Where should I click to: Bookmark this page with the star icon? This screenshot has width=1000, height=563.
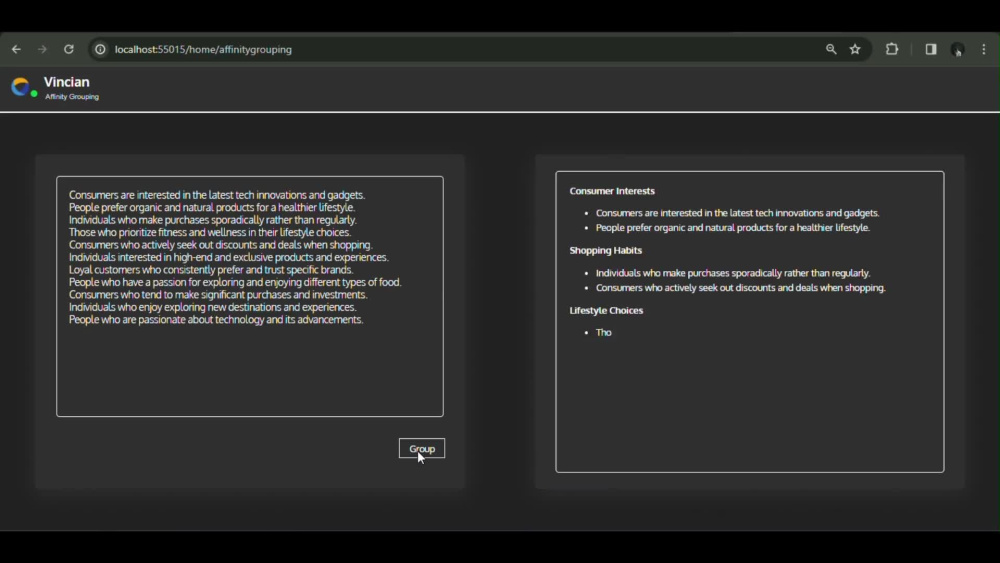tap(855, 49)
